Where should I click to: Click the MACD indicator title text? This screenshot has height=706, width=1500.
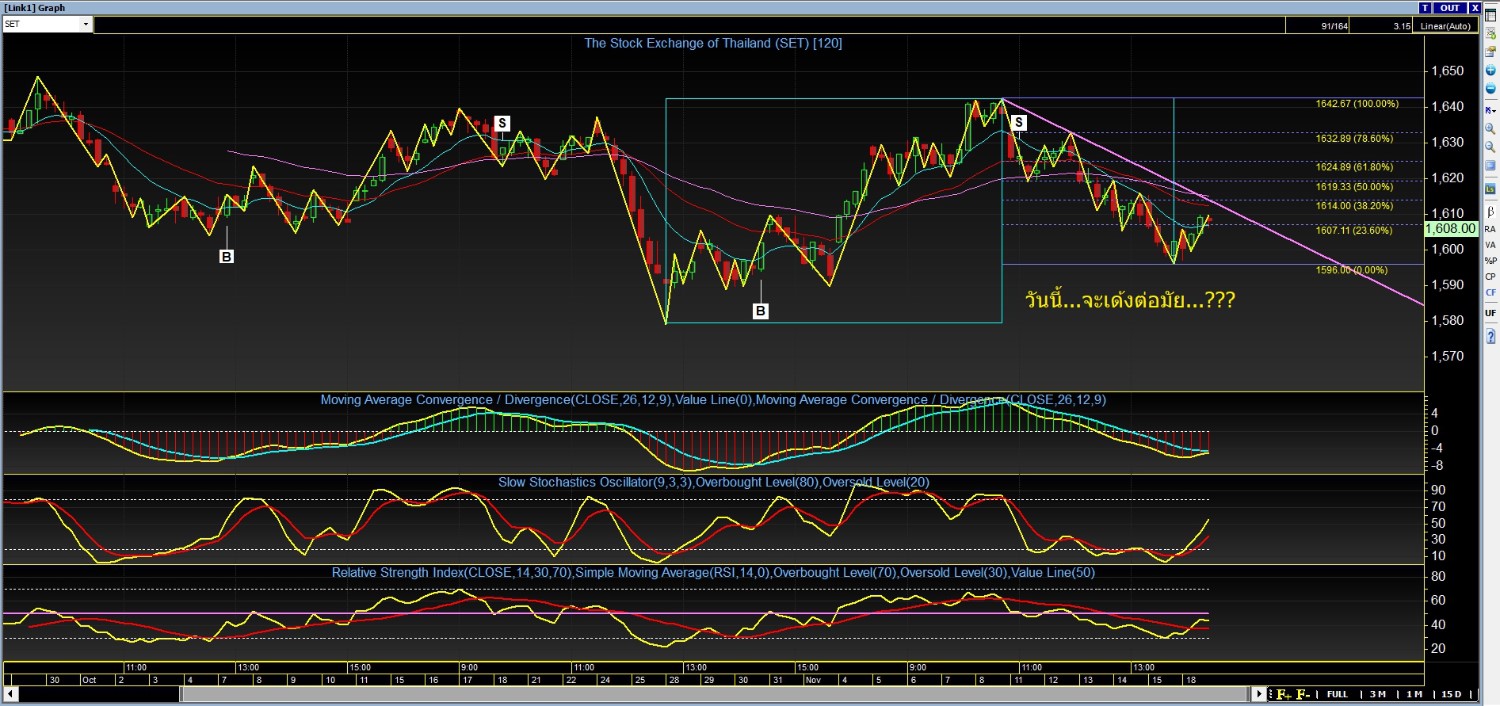[x=713, y=400]
